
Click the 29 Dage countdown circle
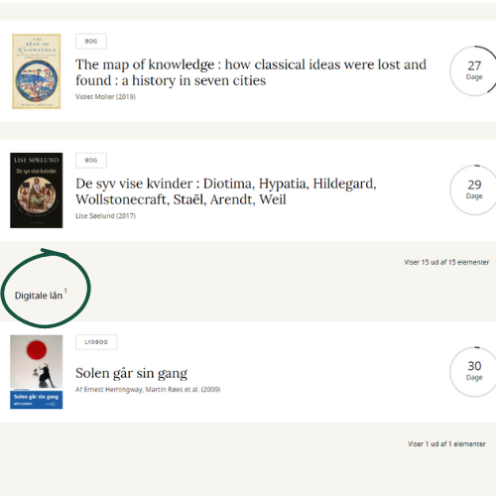point(474,190)
